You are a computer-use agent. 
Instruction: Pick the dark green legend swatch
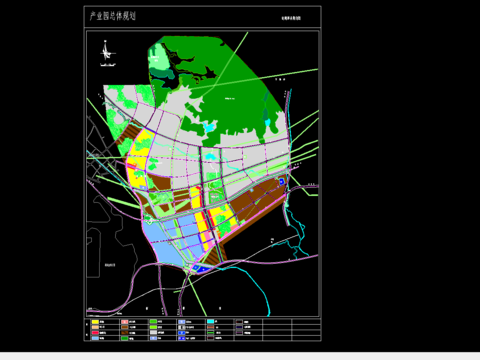tap(124, 338)
